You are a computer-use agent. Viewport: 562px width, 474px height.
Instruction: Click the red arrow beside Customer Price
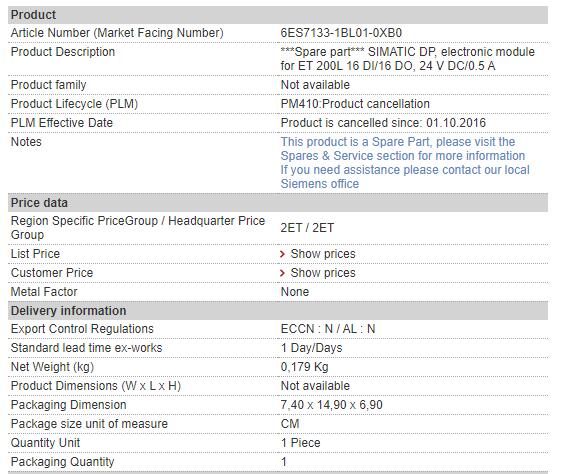[x=282, y=273]
